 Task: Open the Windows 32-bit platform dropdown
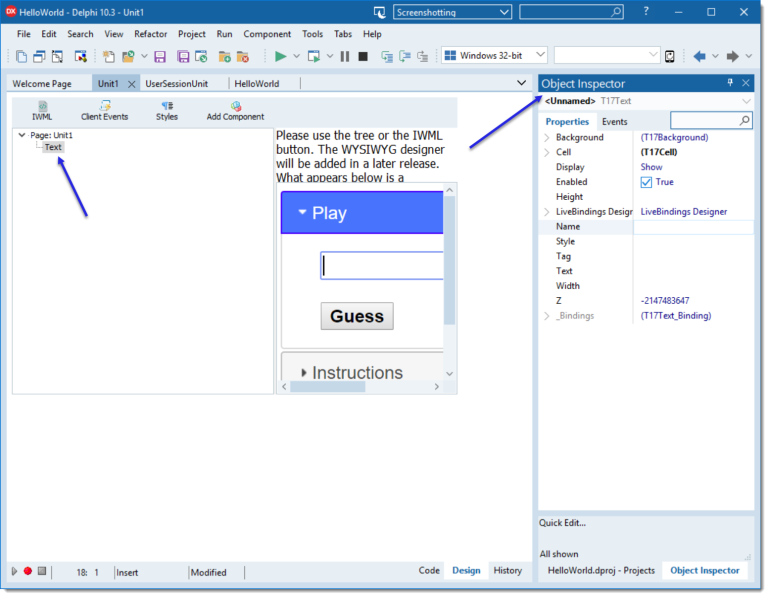495,56
